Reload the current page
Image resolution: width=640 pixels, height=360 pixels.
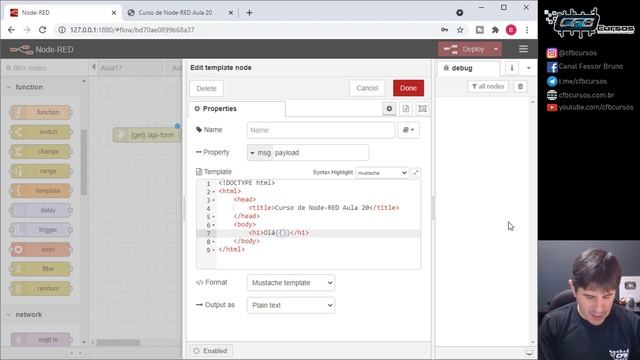[42, 30]
